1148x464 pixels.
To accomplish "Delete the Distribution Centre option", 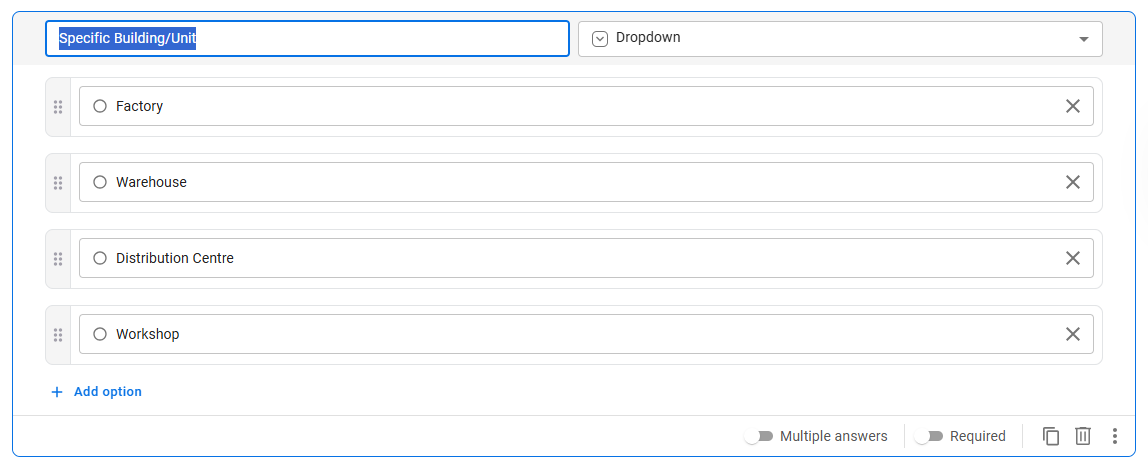I will pyautogui.click(x=1072, y=258).
